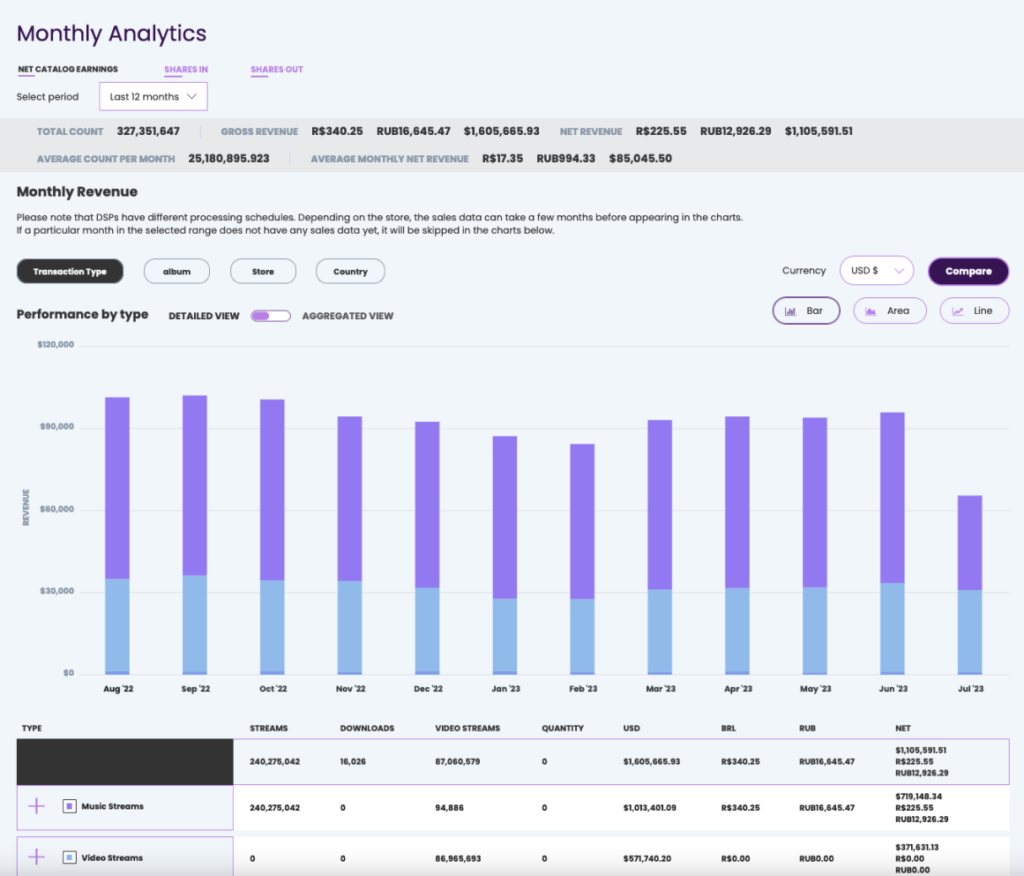Click the Compare button
1024x876 pixels.
pyautogui.click(x=968, y=271)
